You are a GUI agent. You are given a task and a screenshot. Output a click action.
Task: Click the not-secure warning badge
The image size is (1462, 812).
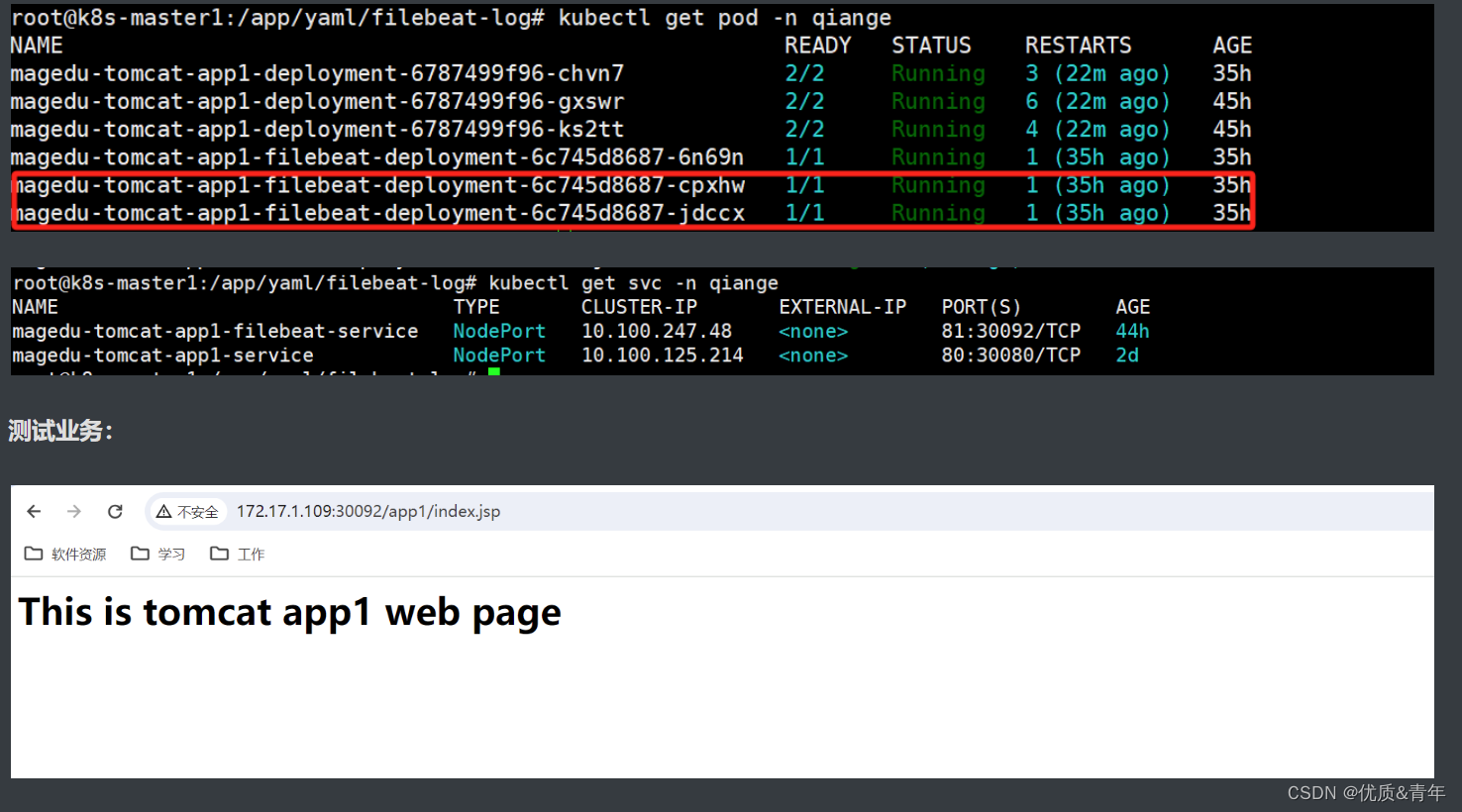(187, 511)
